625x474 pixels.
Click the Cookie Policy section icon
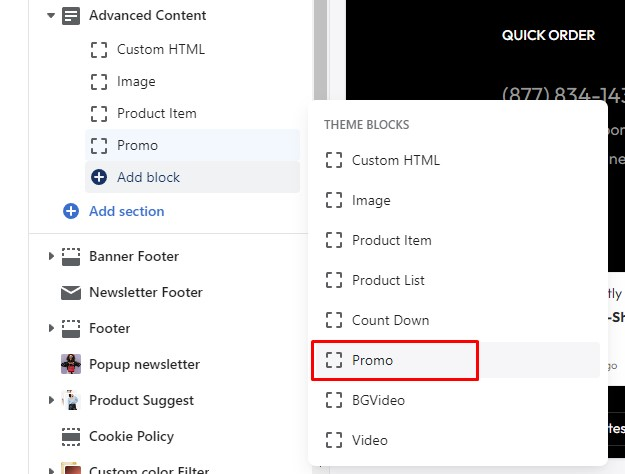71,437
